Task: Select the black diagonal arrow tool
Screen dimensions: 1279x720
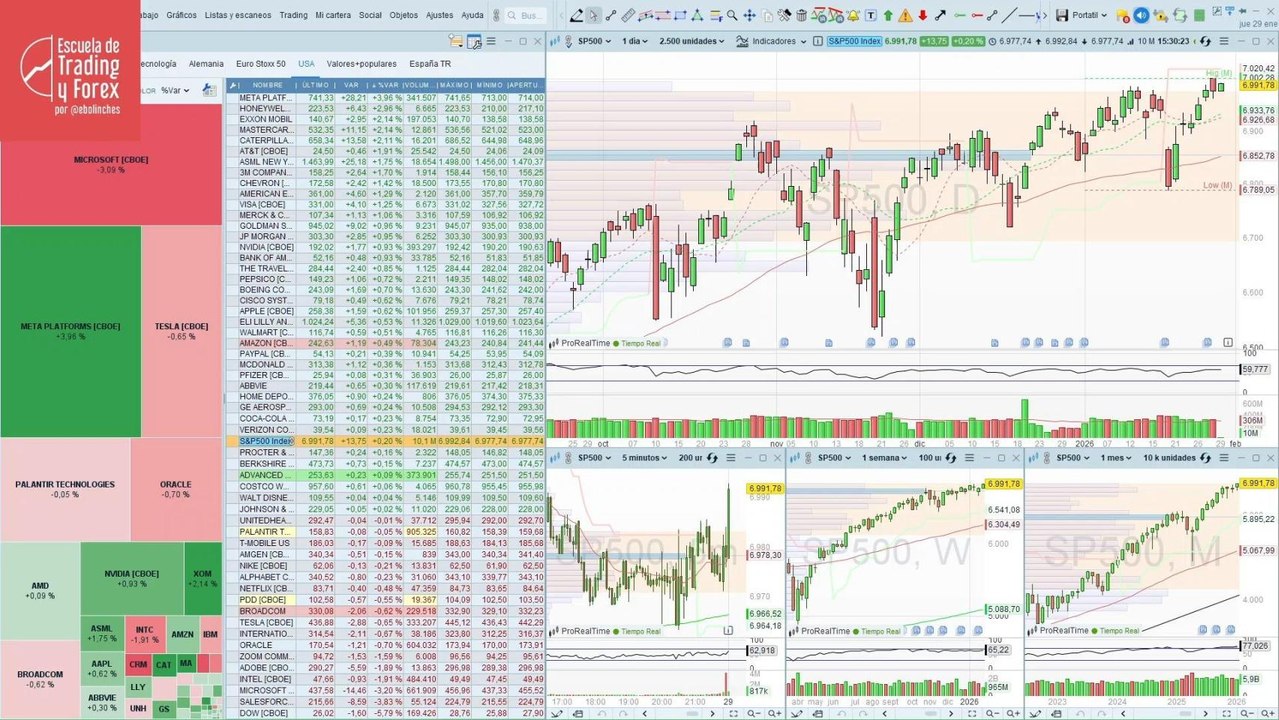Action: coord(940,15)
